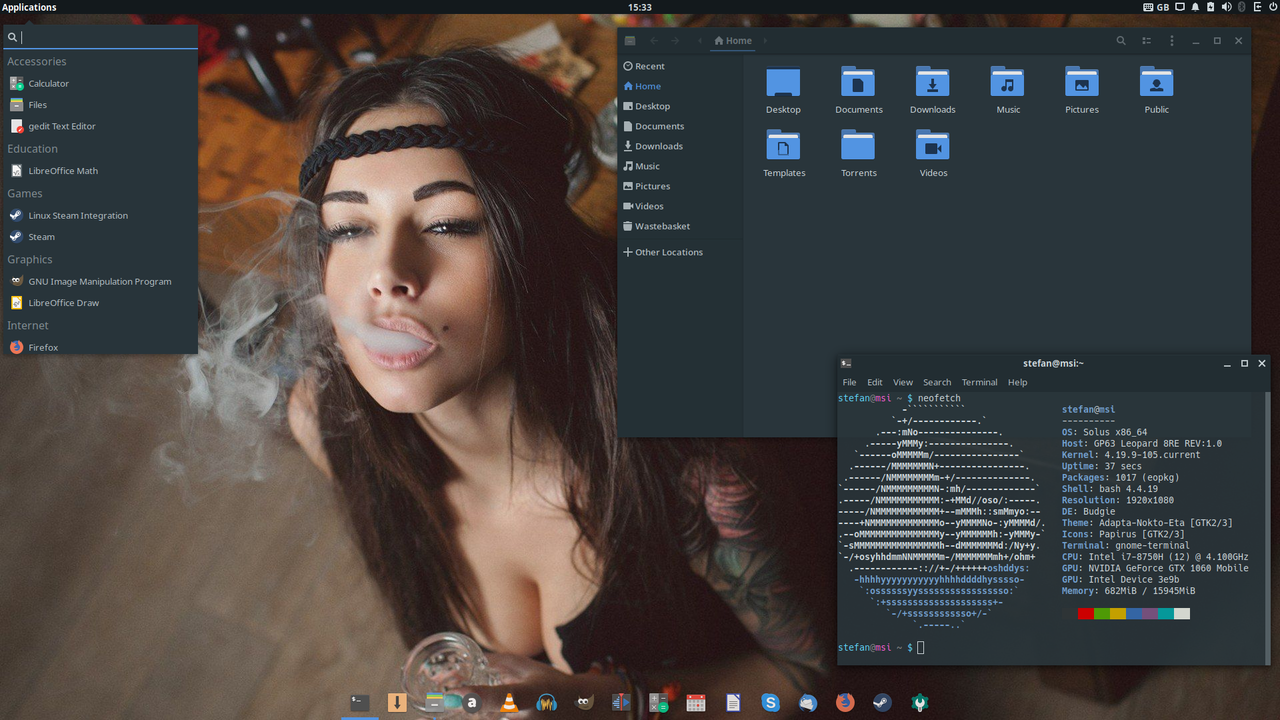
Task: Launch Audacity headphones icon in dock
Action: (x=547, y=703)
